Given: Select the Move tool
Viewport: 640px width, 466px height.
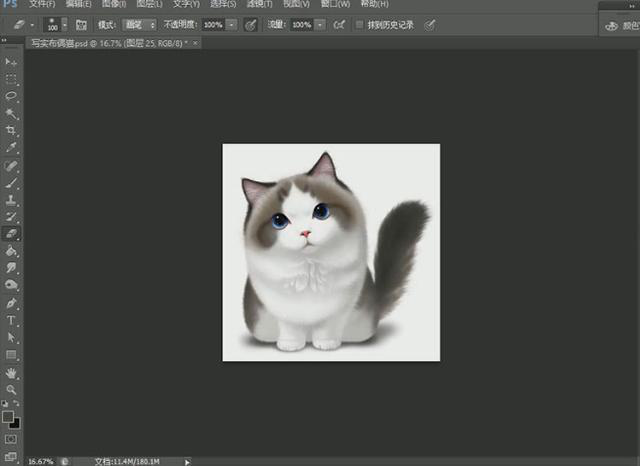Looking at the screenshot, I should point(12,62).
